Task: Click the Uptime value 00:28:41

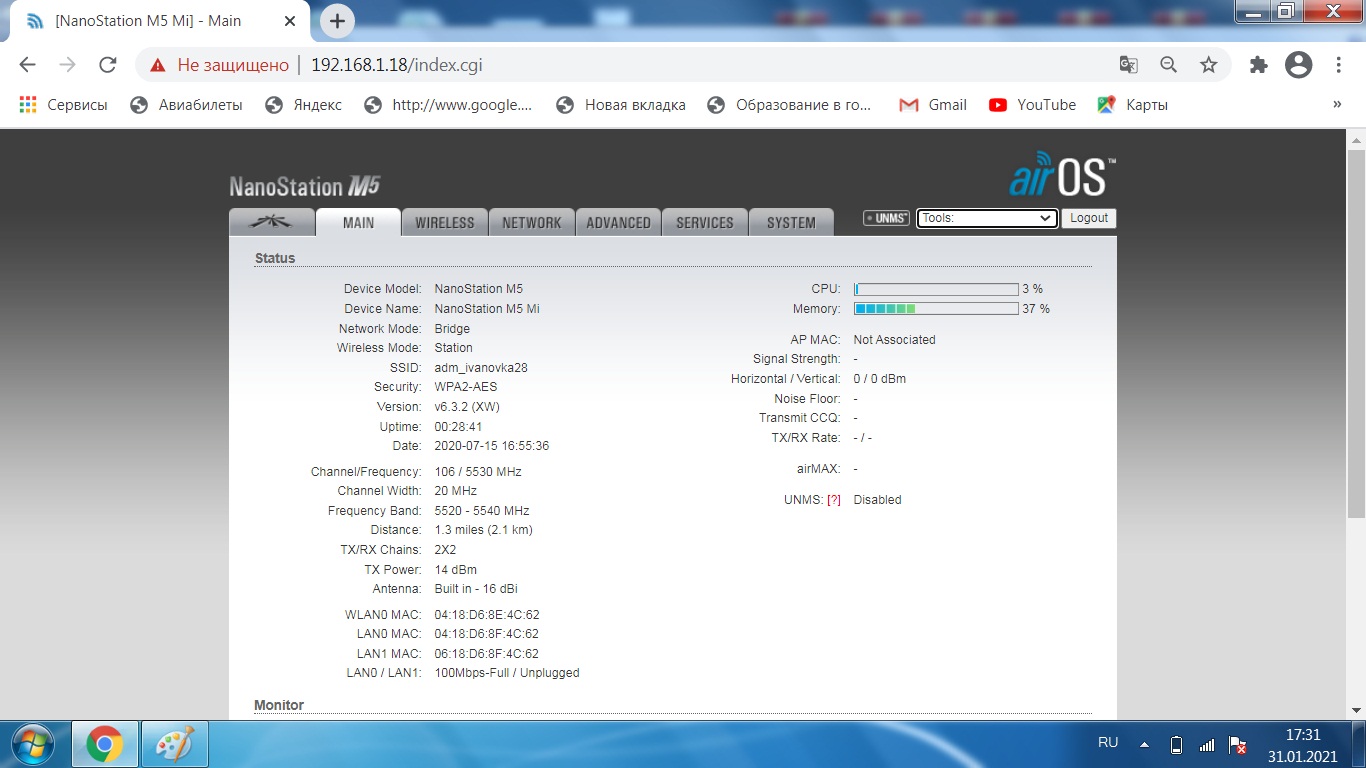Action: pos(458,427)
